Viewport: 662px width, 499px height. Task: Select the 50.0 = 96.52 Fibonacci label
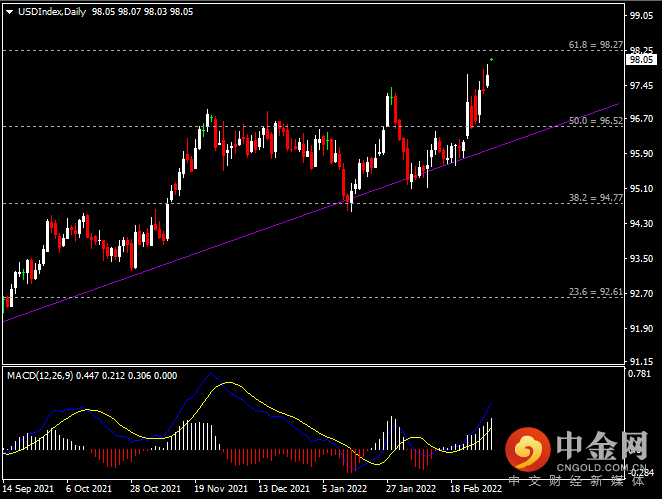coord(595,121)
